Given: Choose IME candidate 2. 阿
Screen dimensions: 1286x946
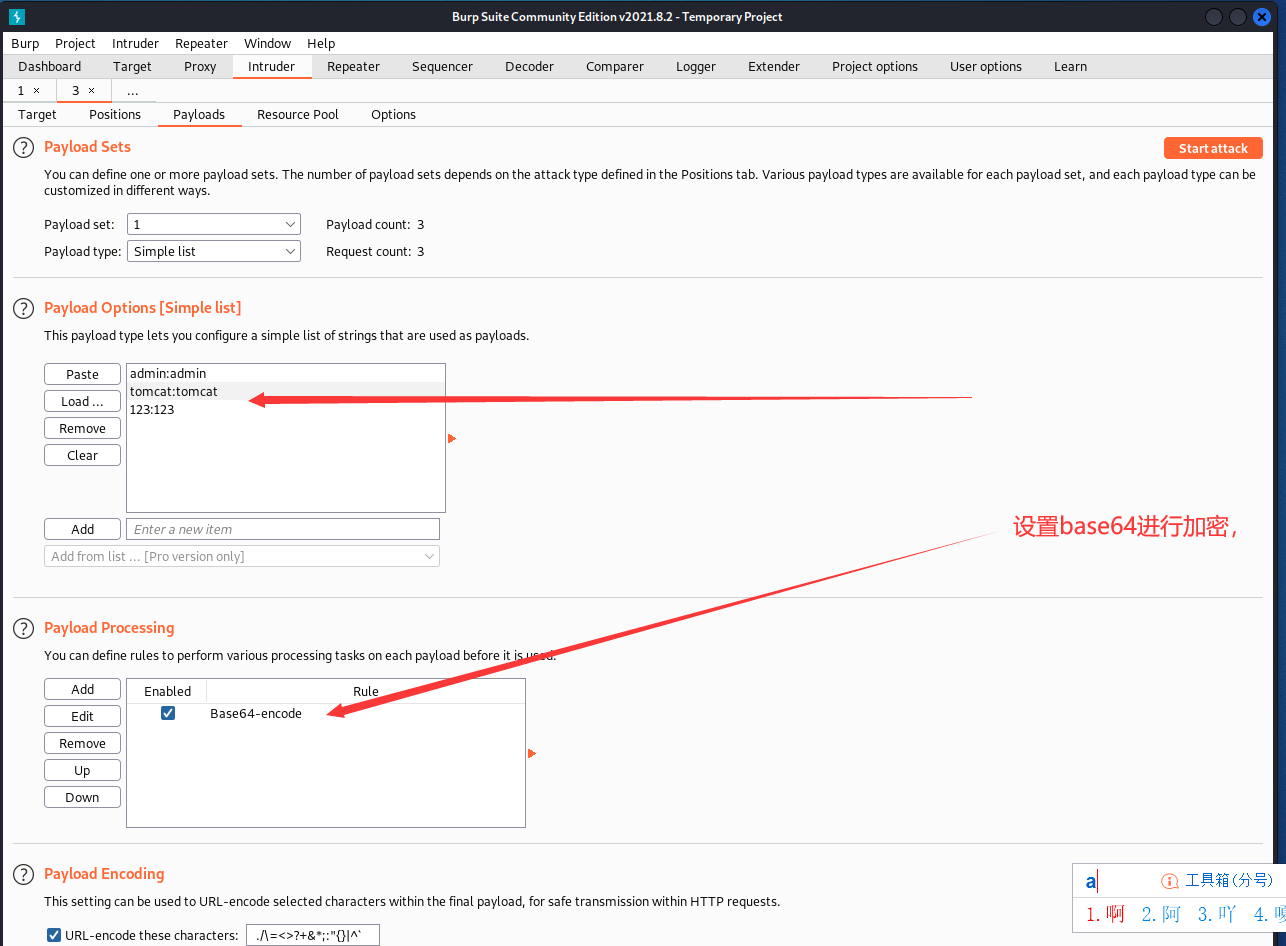Looking at the screenshot, I should click(x=1162, y=914).
